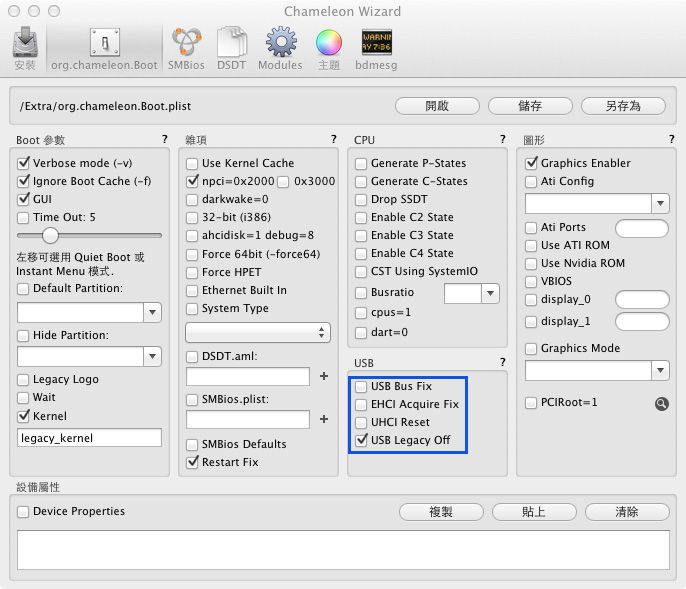The height and width of the screenshot is (589, 686).
Task: Click the 貼上 paste button
Action: click(x=534, y=512)
